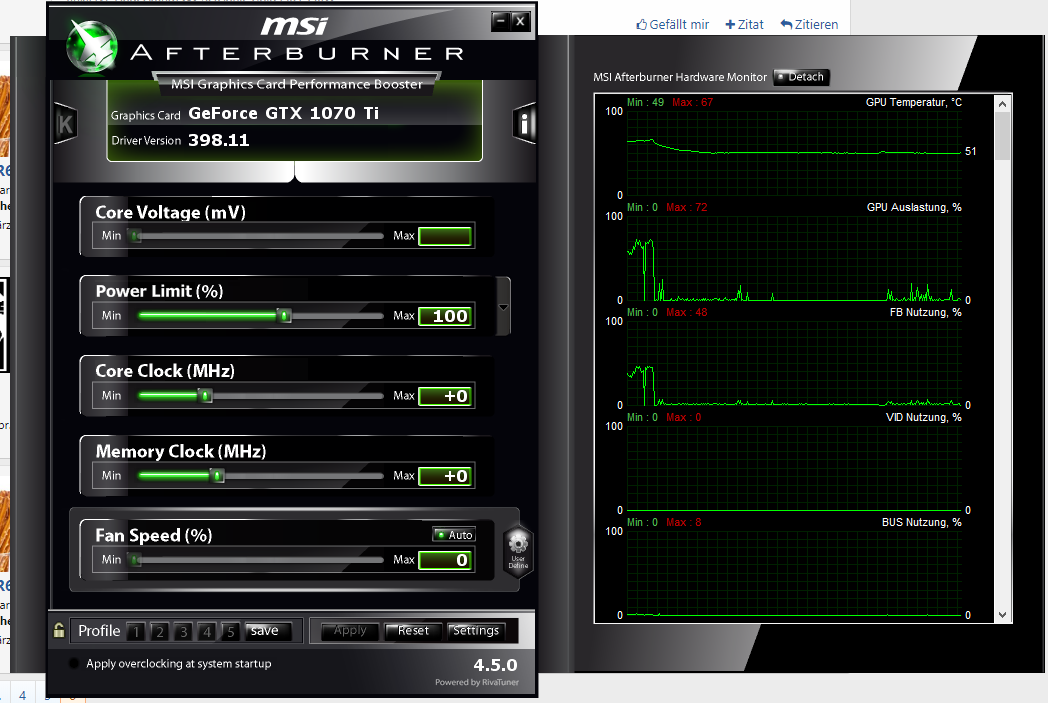The image size is (1048, 703).
Task: Click the BUS Nutzung graph label
Action: 922,522
